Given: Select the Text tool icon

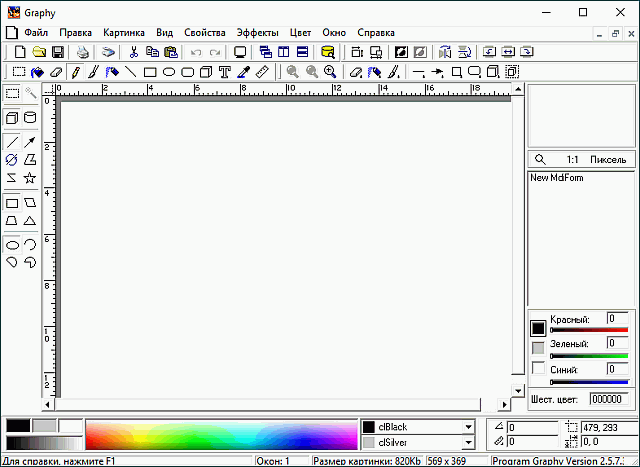Looking at the screenshot, I should click(224, 72).
